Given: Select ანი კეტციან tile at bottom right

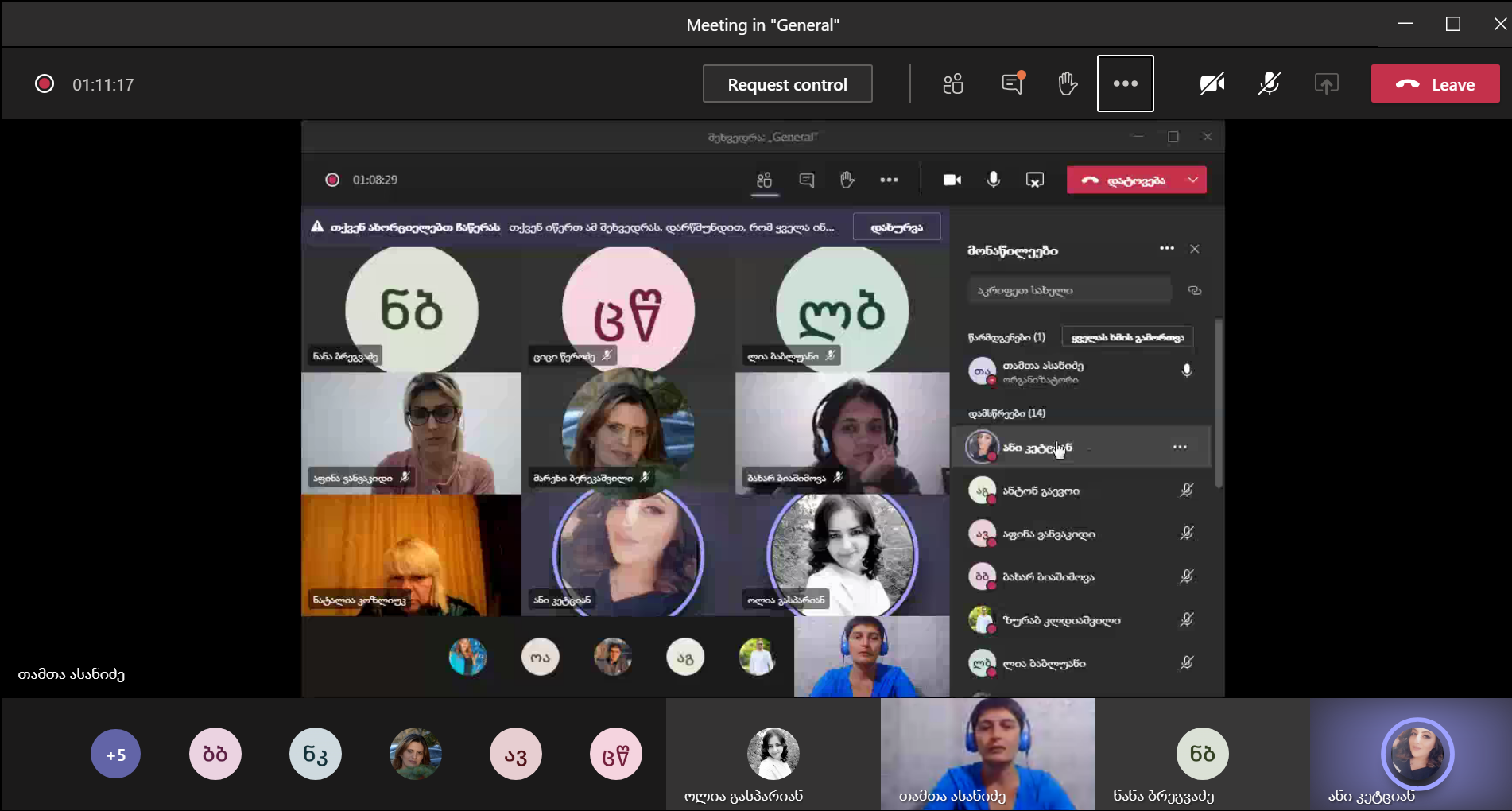Looking at the screenshot, I should click(1410, 755).
